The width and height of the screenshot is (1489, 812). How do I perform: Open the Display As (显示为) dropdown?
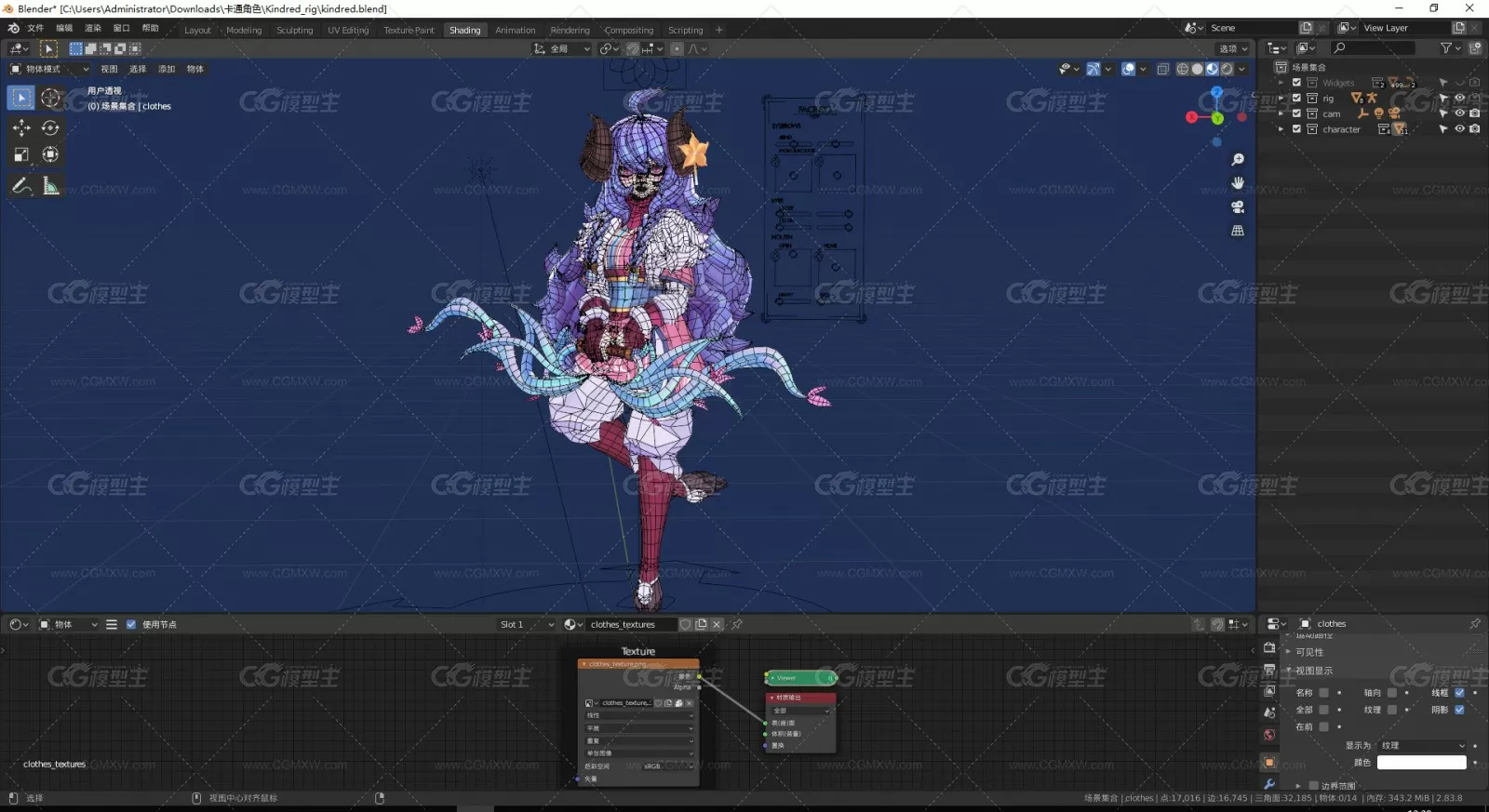[x=1423, y=745]
